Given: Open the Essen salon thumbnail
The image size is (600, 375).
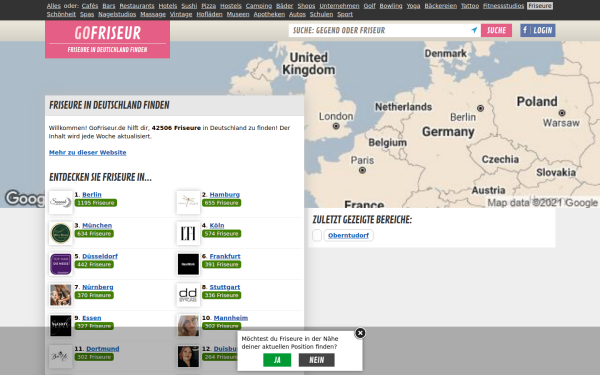Looking at the screenshot, I should 61,326.
